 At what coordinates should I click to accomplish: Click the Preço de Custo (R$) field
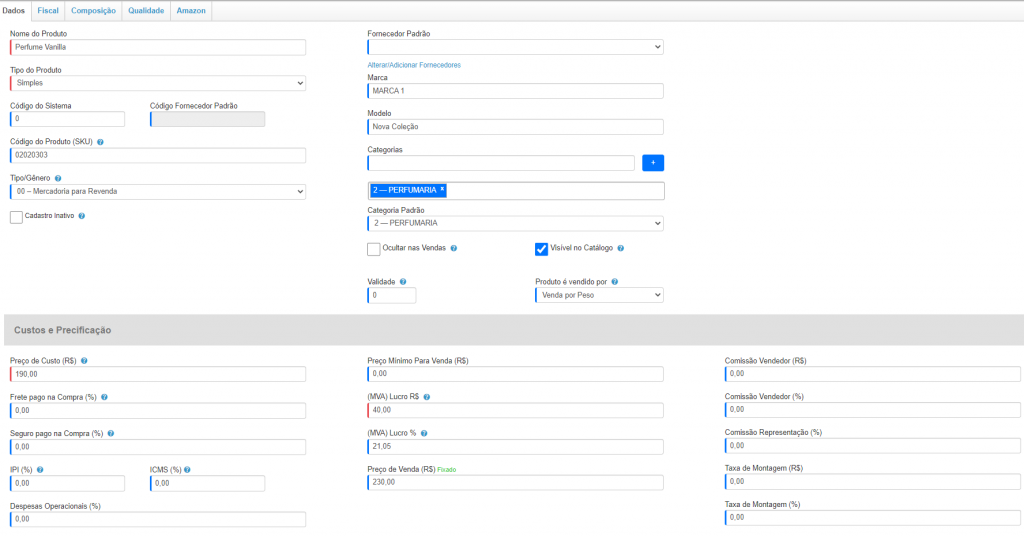click(x=158, y=374)
